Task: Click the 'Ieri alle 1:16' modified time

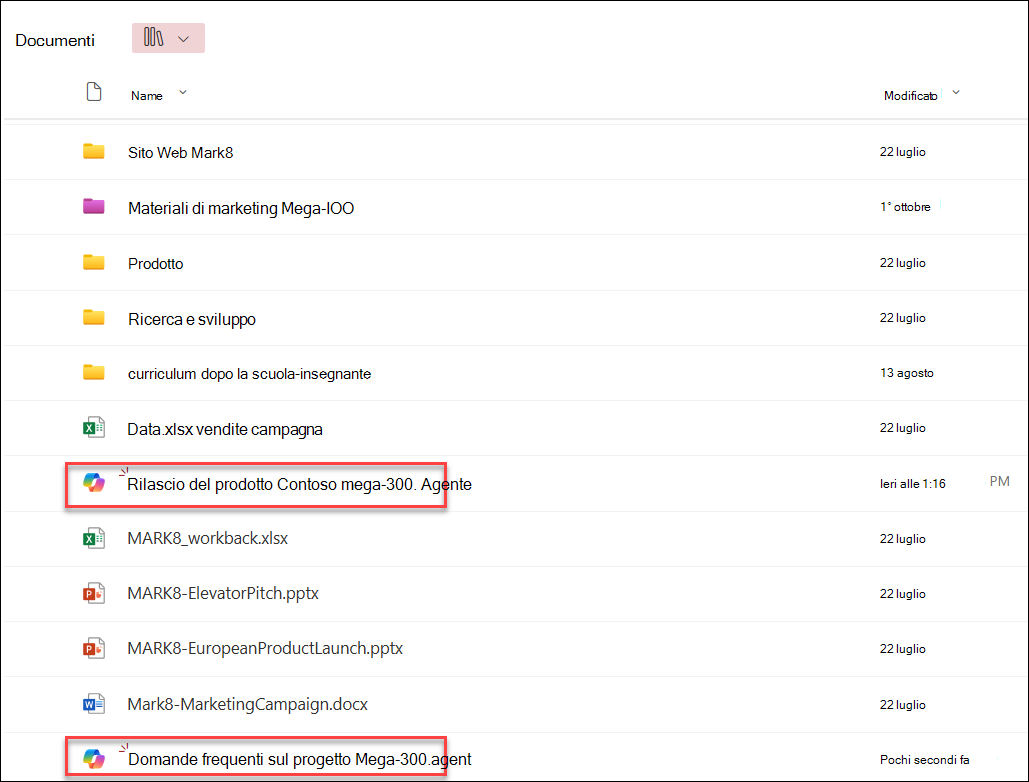Action: point(912,484)
